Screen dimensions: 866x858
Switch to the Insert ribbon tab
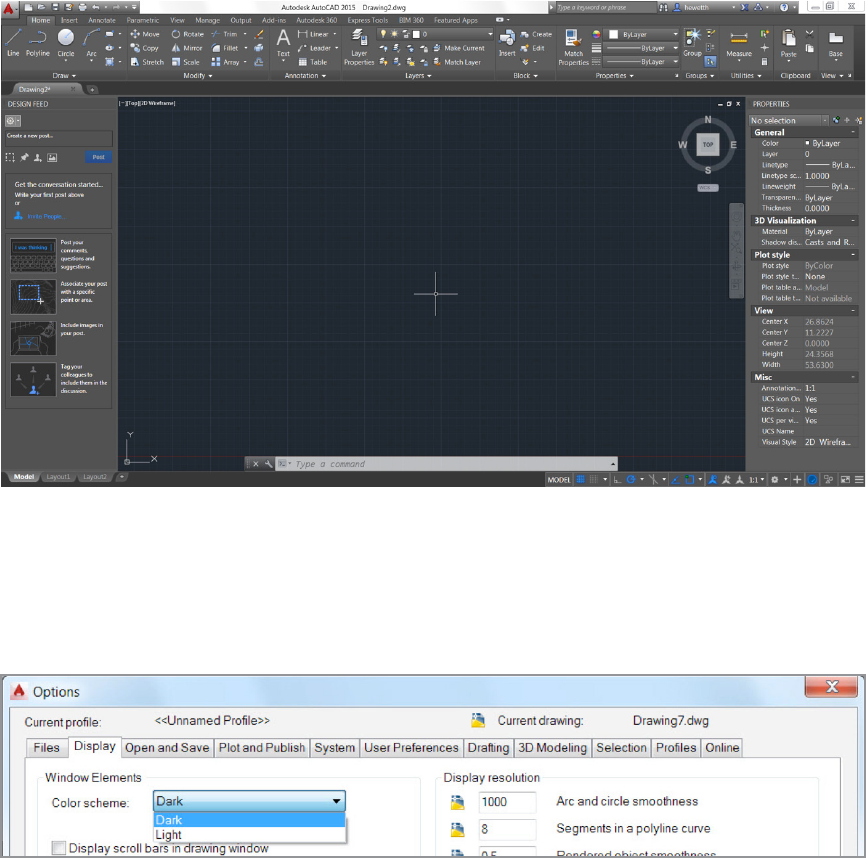(x=69, y=20)
